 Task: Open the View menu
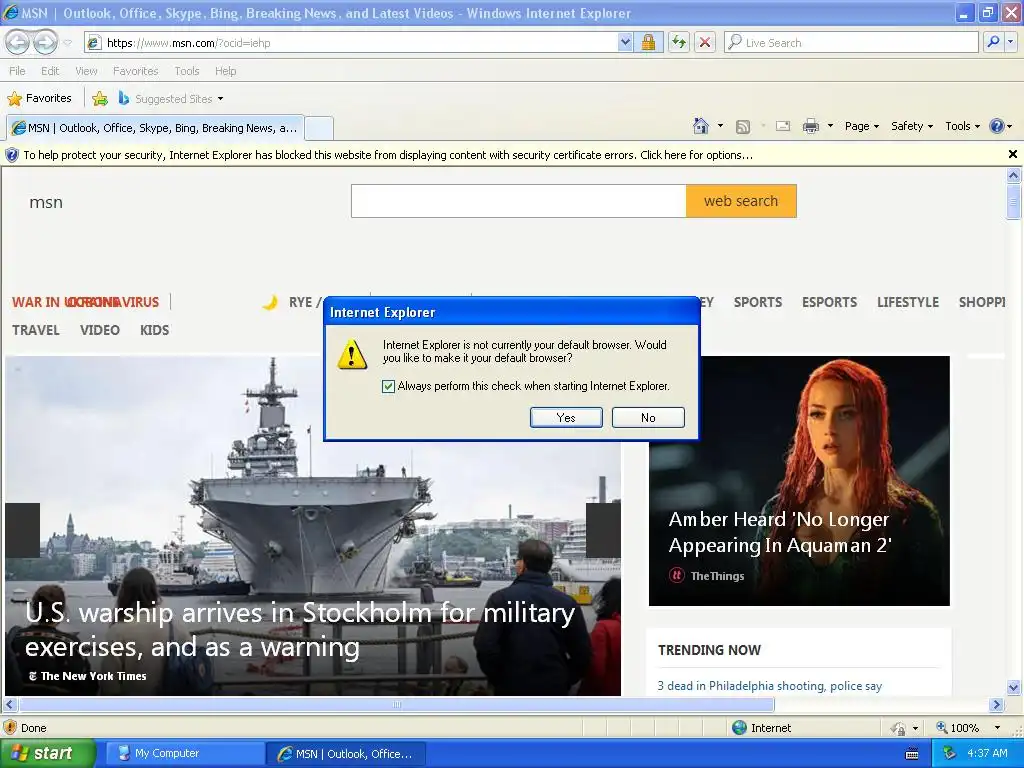click(86, 71)
